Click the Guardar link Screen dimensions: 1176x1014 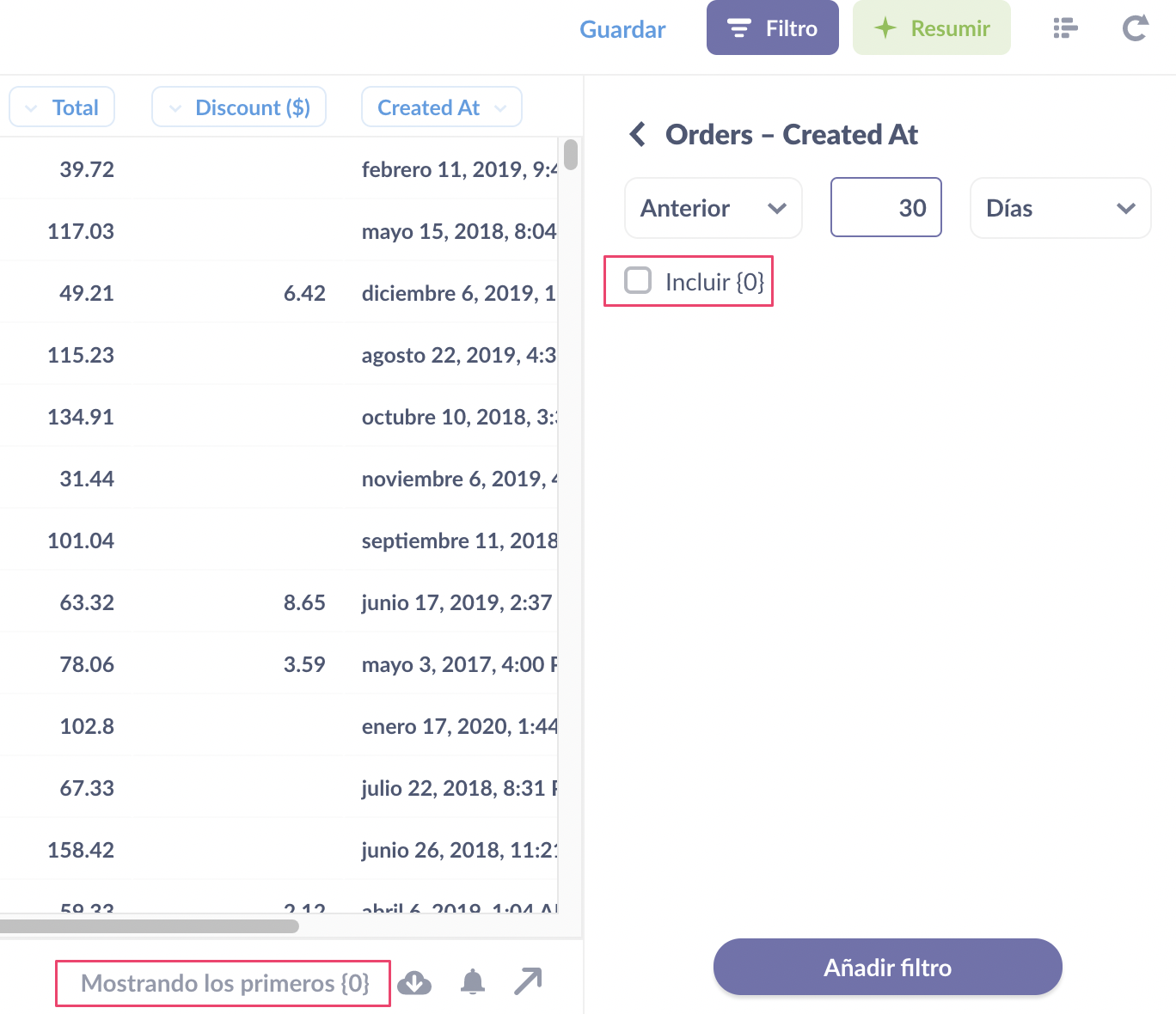pos(622,29)
